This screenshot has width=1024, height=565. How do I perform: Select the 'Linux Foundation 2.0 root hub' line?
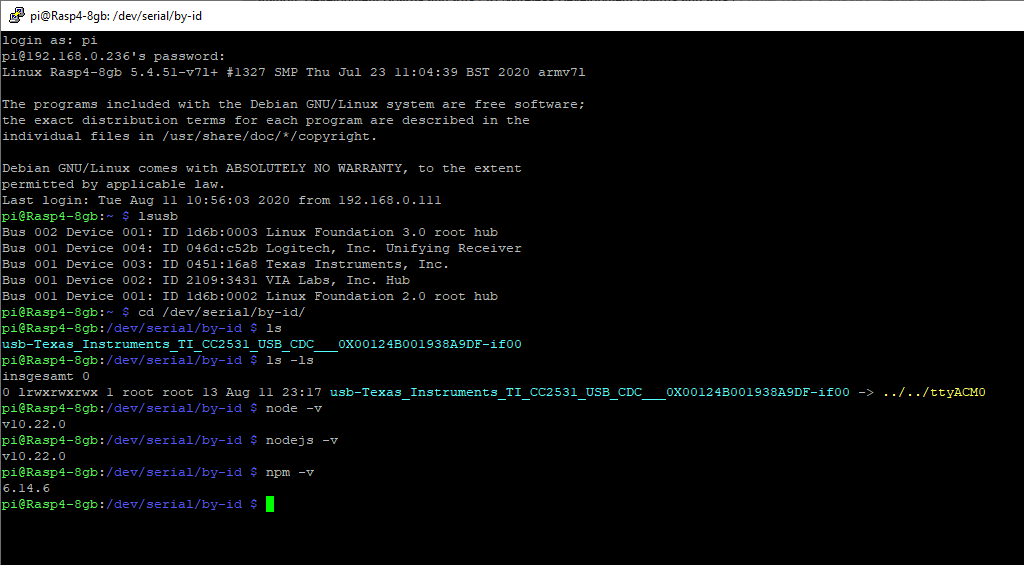click(250, 297)
